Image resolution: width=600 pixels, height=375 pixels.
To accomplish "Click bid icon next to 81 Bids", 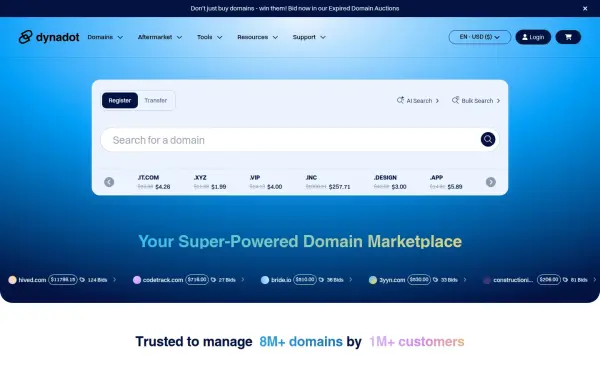I will coord(565,280).
